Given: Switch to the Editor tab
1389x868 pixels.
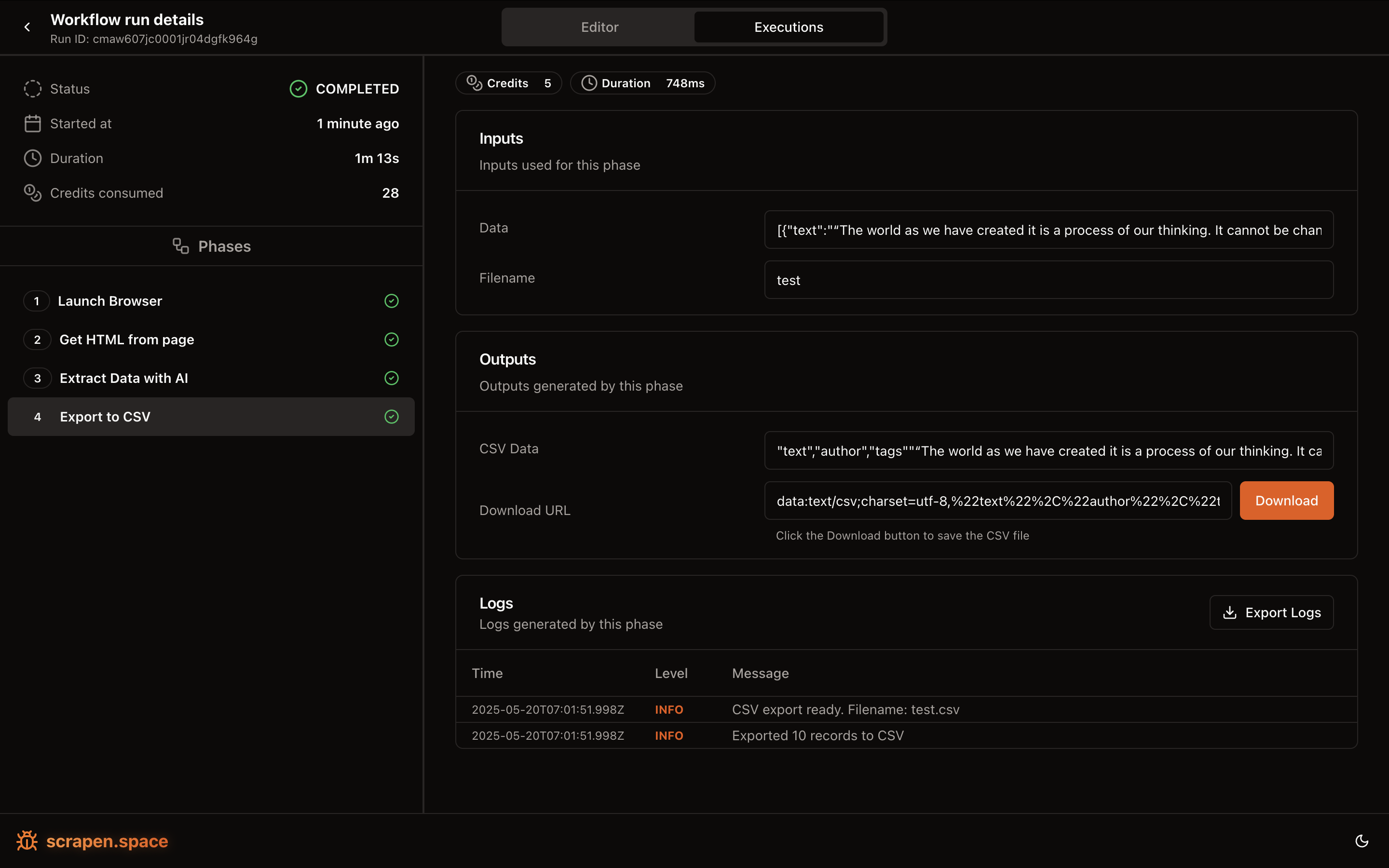Looking at the screenshot, I should 599,27.
